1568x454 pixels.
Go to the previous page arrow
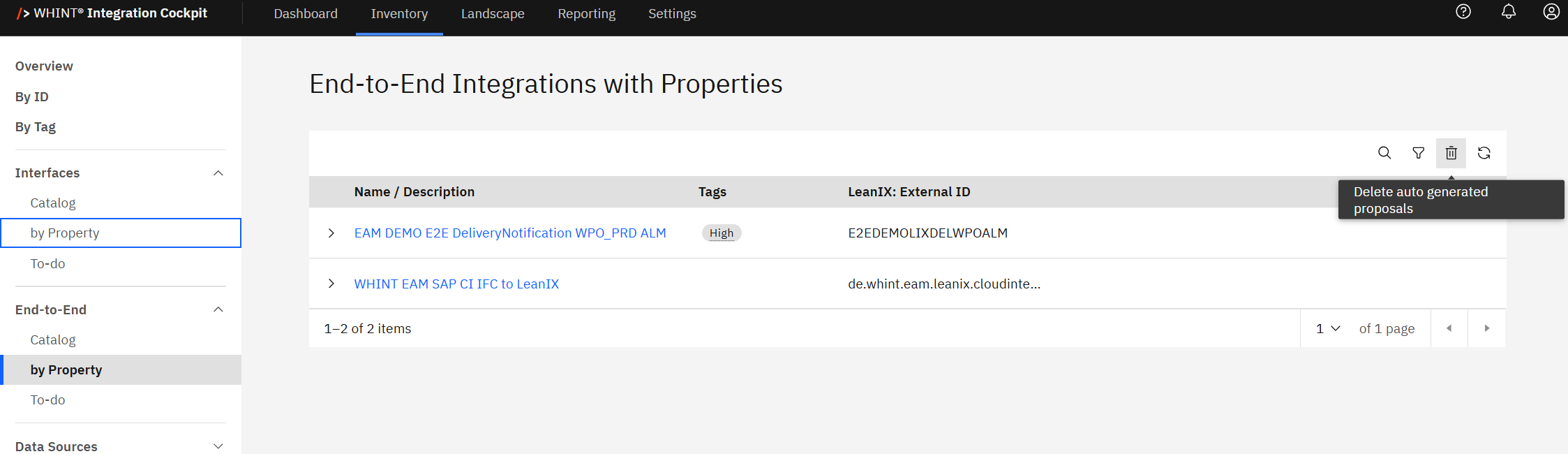[1449, 328]
